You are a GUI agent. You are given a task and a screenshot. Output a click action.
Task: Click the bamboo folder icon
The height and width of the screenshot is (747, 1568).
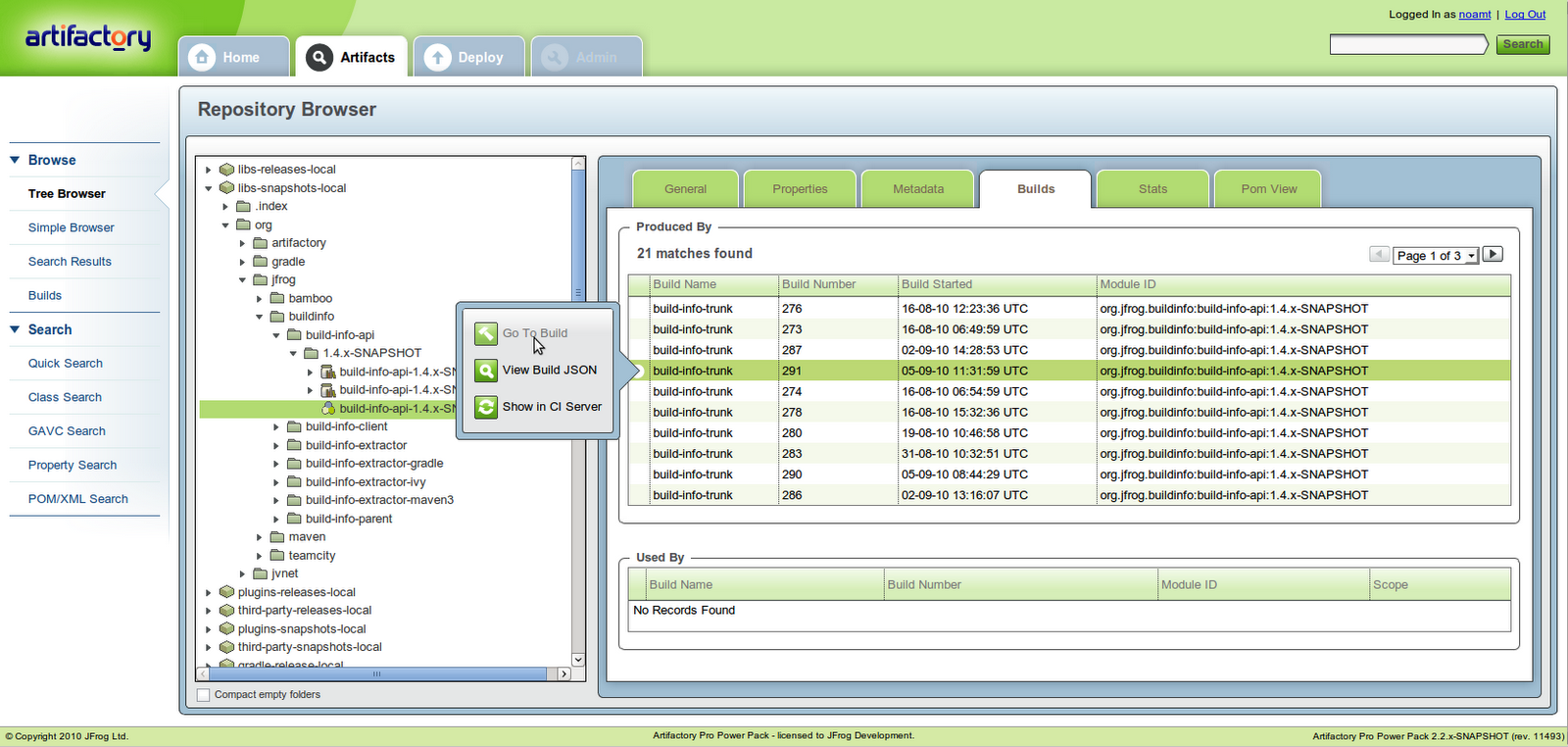277,298
